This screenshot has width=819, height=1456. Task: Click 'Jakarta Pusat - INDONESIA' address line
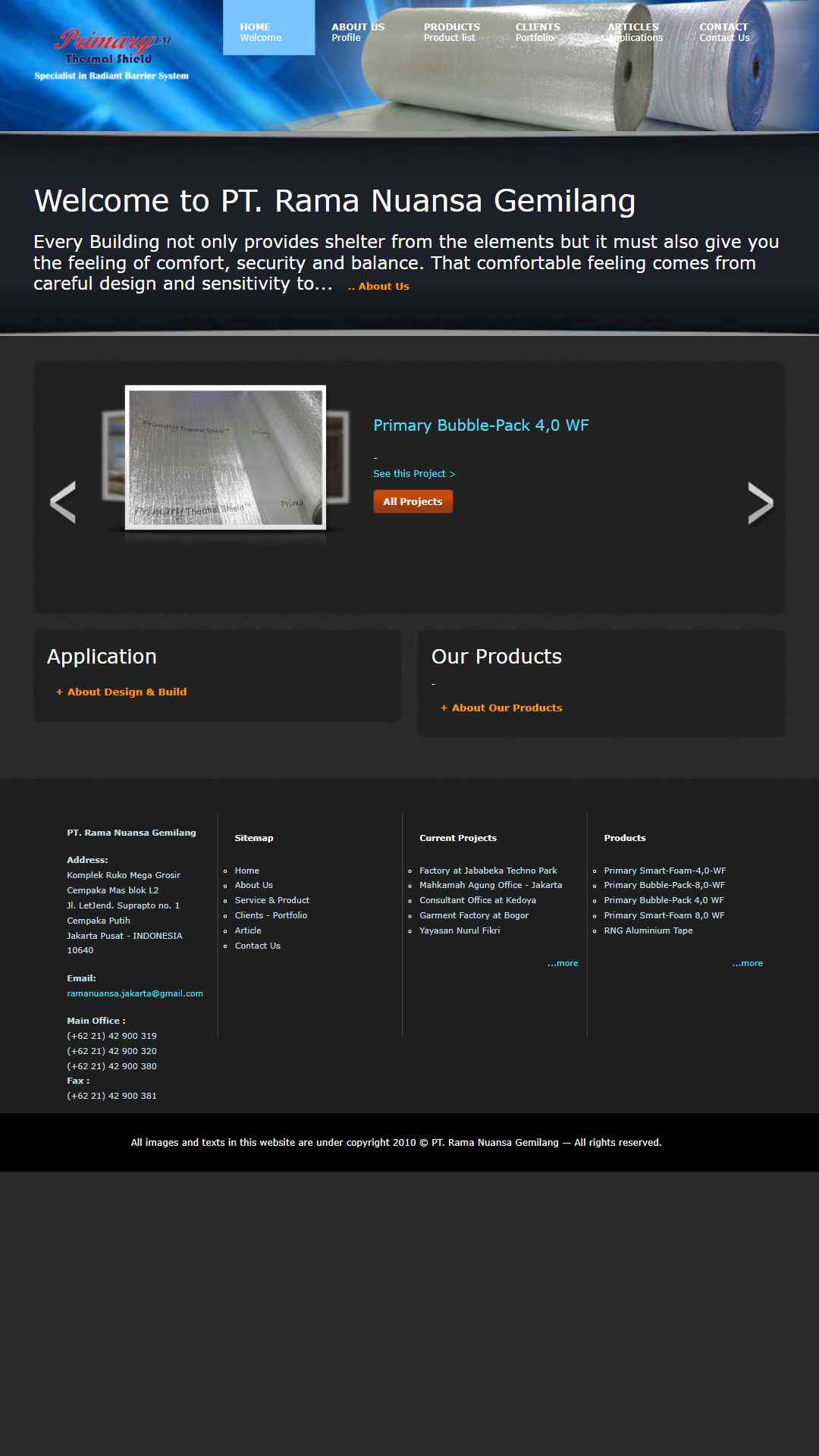click(124, 936)
